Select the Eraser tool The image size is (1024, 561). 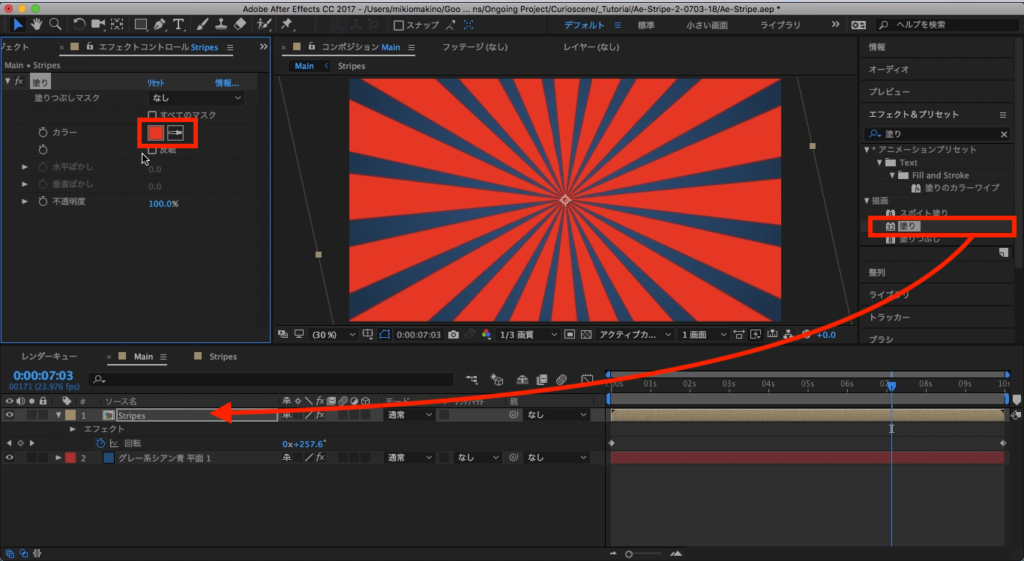click(x=239, y=24)
